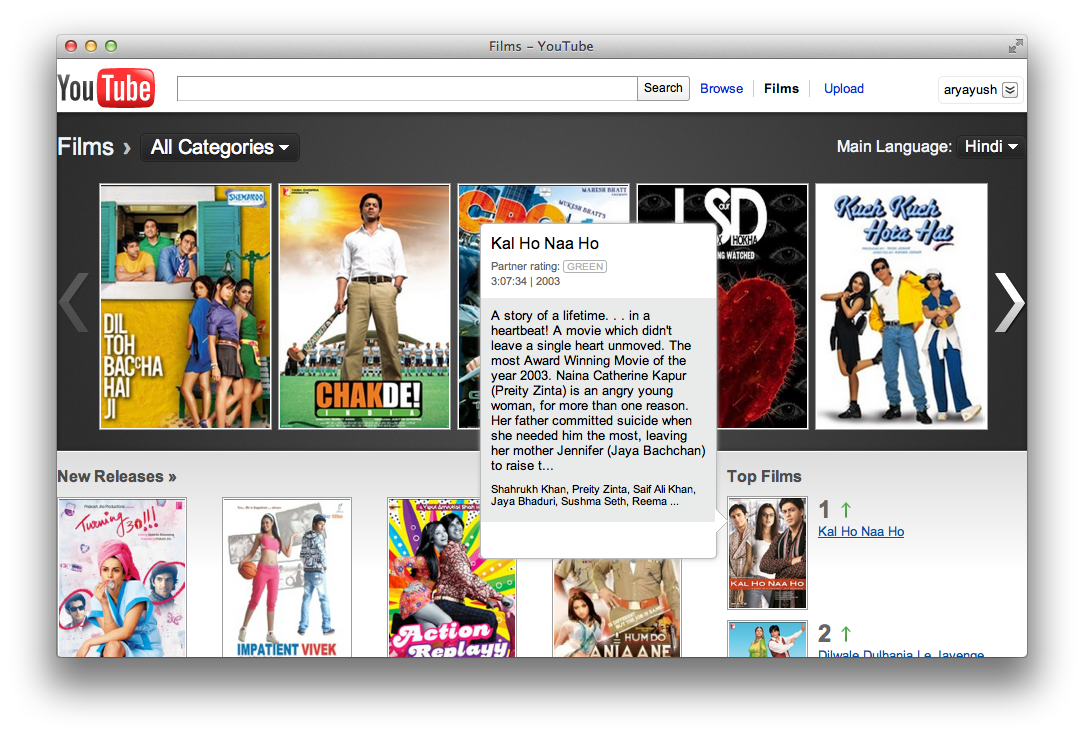Click the Top Films heading
The width and height of the screenshot is (1084, 736).
coord(764,476)
